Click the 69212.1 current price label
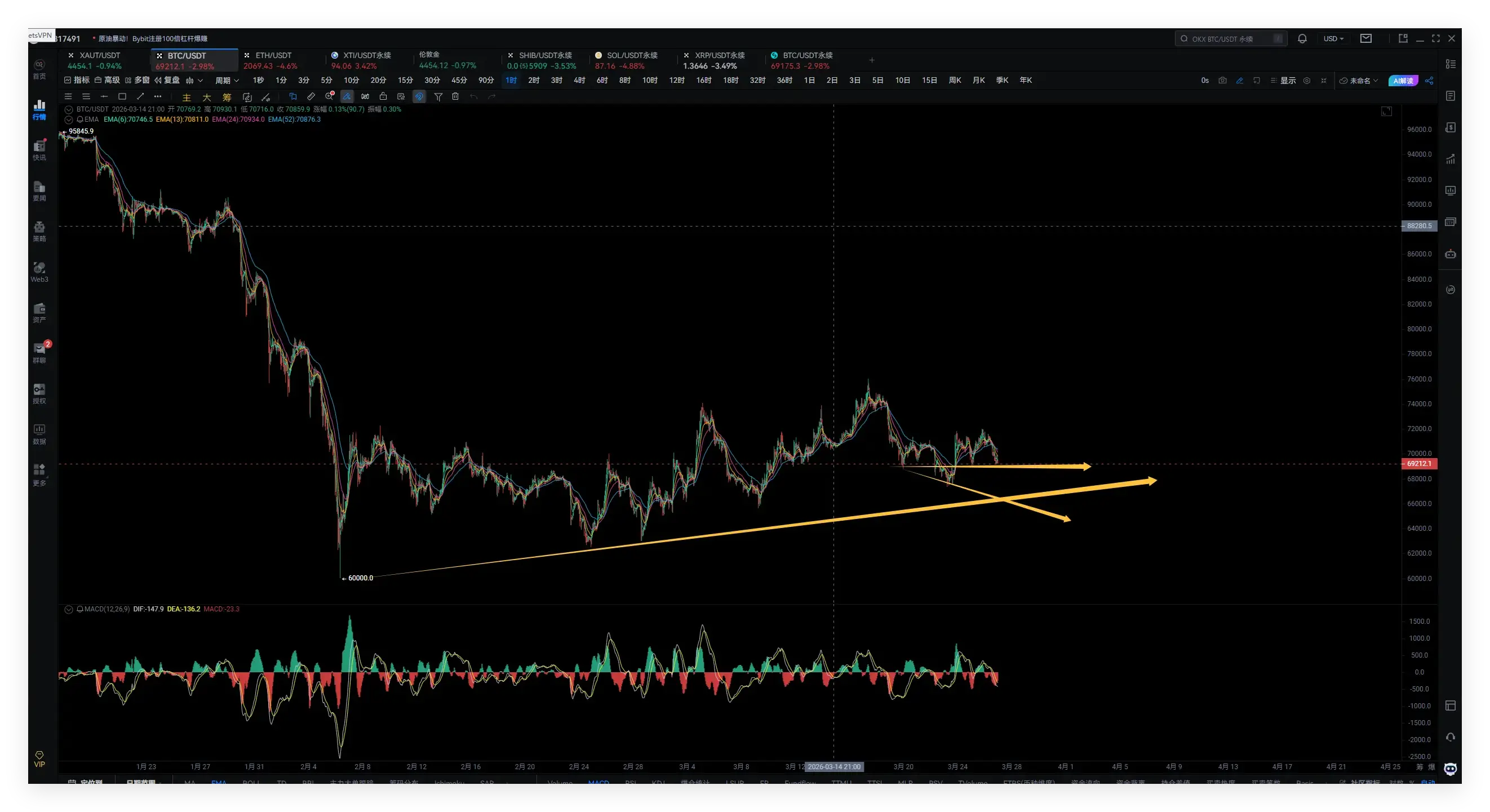Image resolution: width=1490 pixels, height=812 pixels. coord(1419,463)
